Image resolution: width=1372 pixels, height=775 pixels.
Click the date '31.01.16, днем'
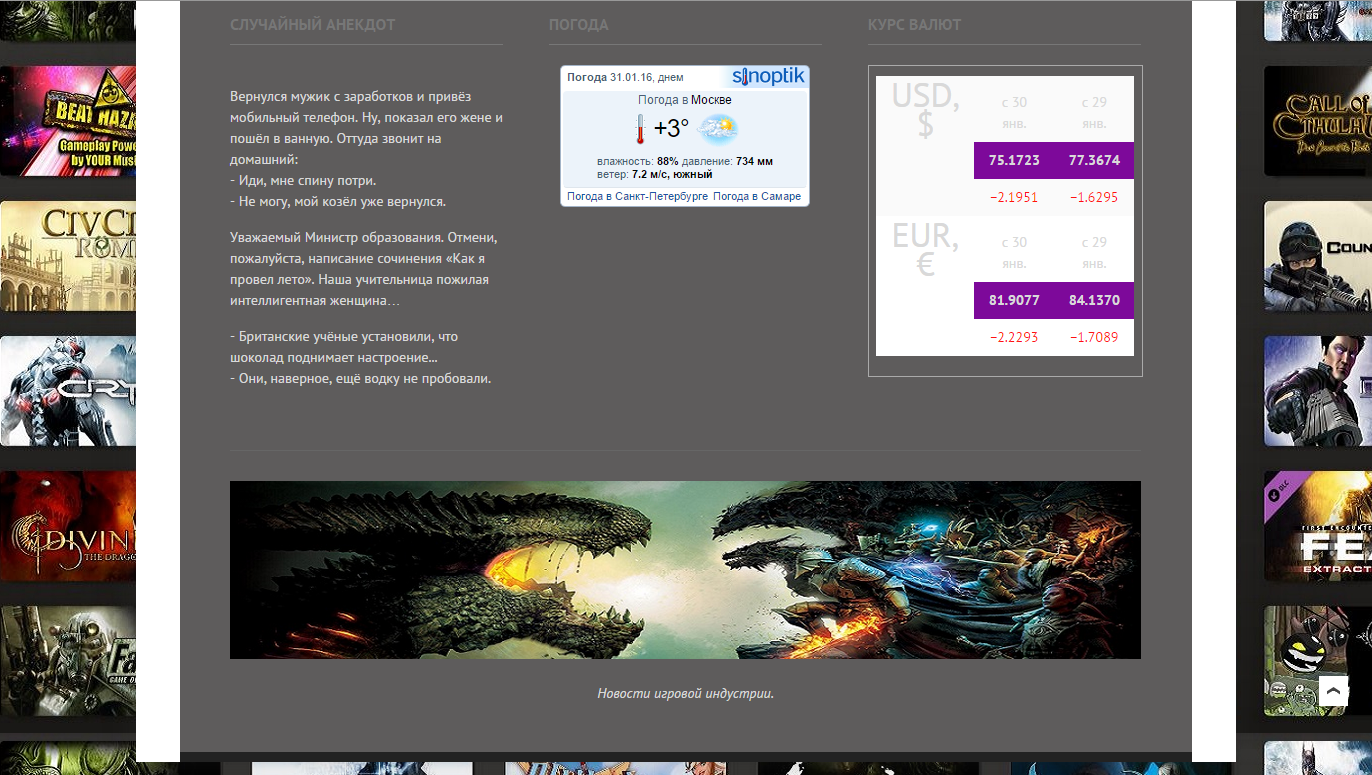coord(646,77)
